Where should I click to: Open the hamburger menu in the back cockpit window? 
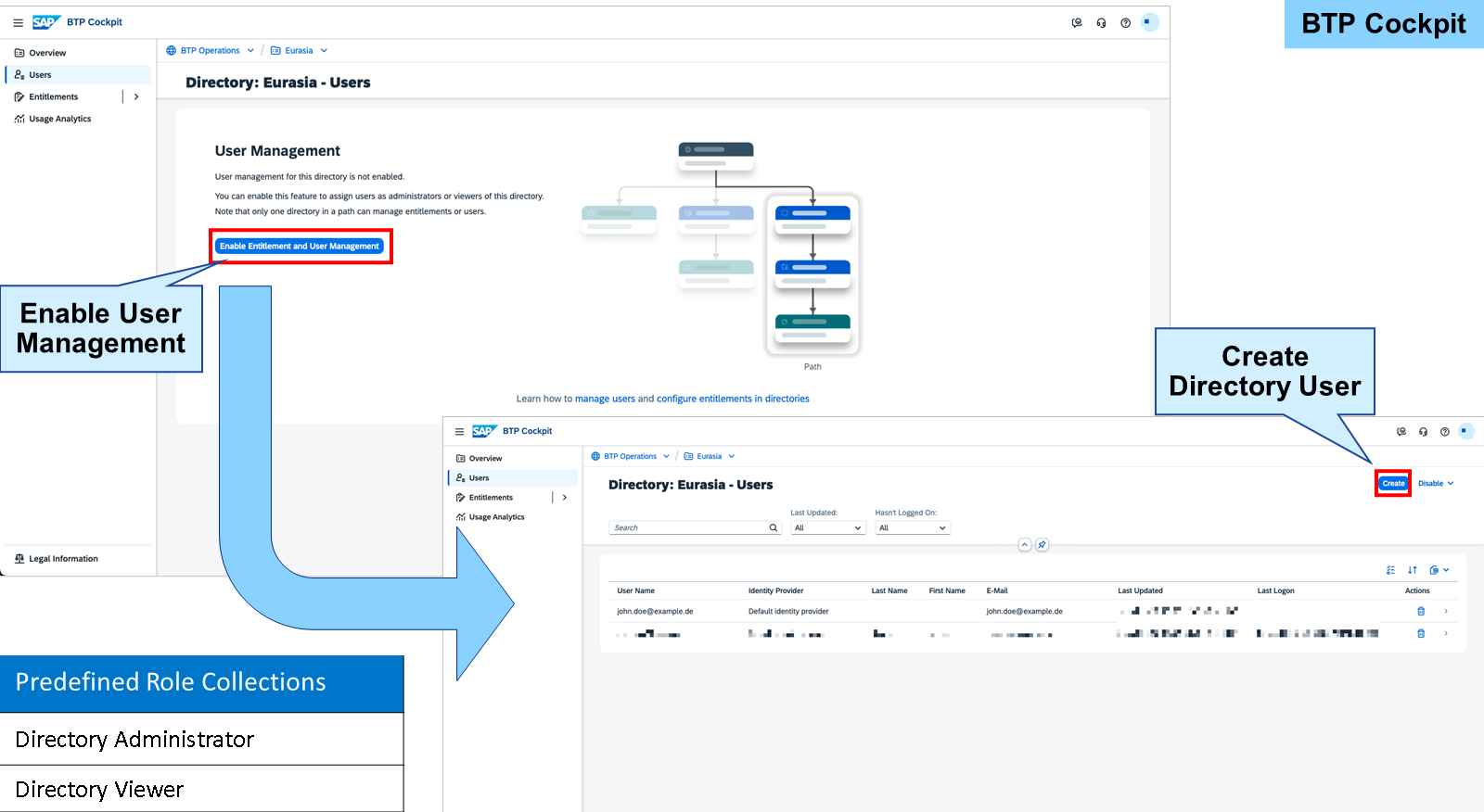coord(18,22)
